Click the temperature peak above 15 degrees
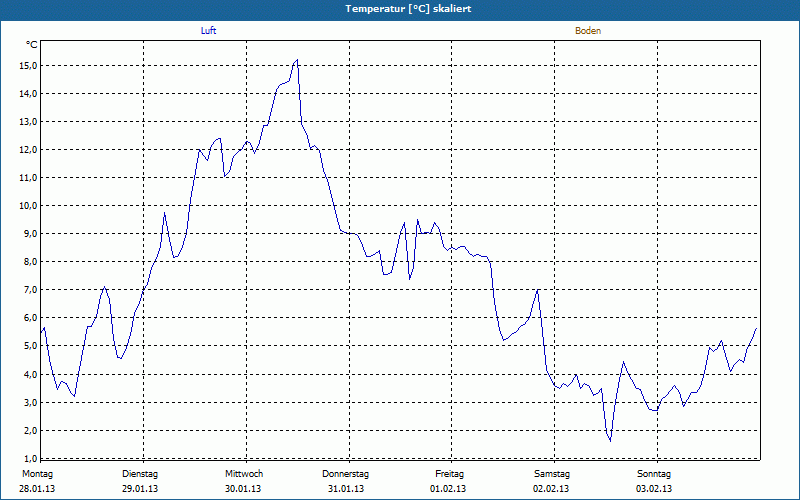800x500 pixels. [297, 60]
